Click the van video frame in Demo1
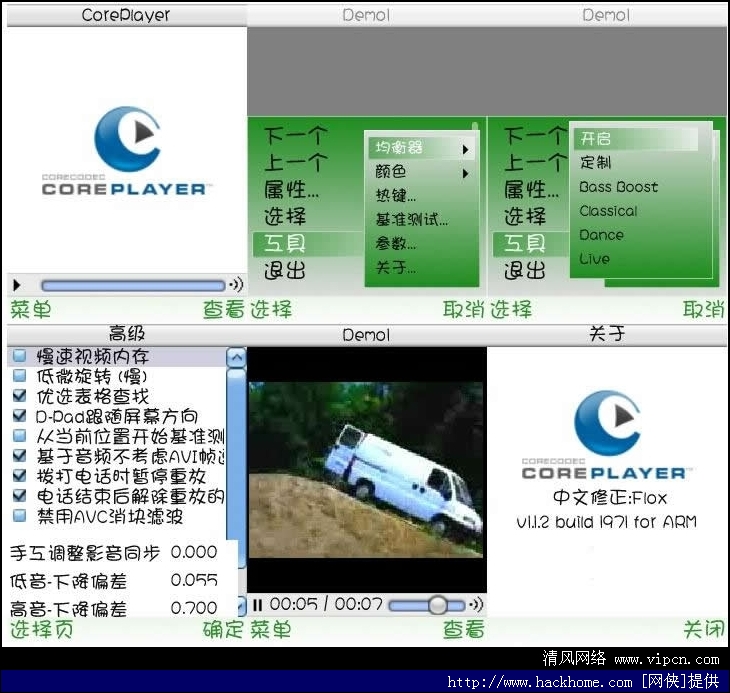This screenshot has width=730, height=693. 366,470
